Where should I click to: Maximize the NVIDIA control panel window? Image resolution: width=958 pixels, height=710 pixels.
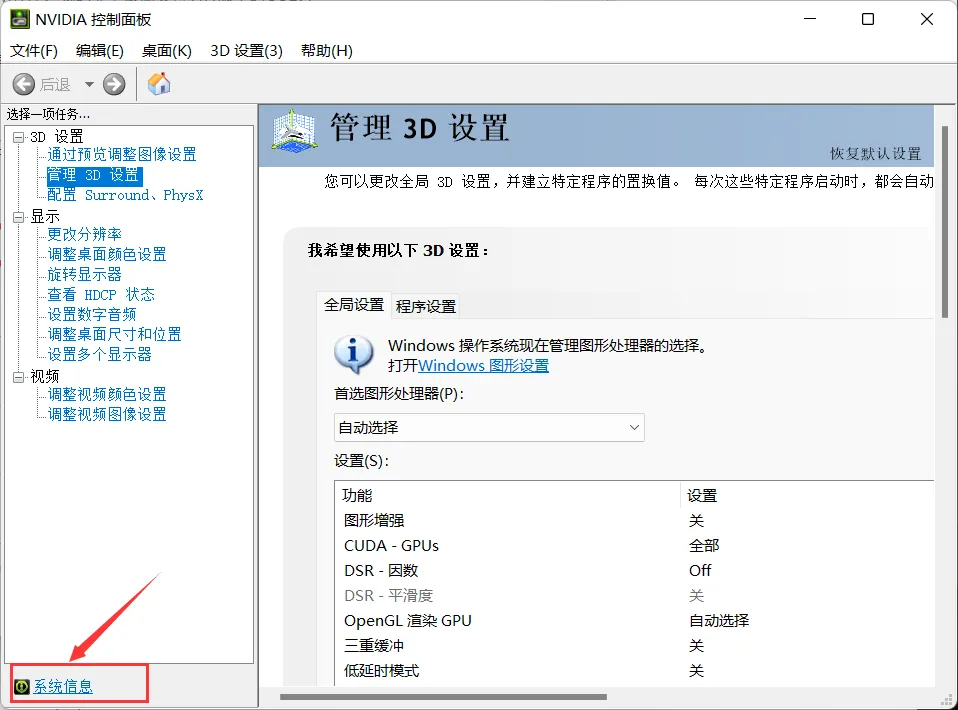coord(868,20)
